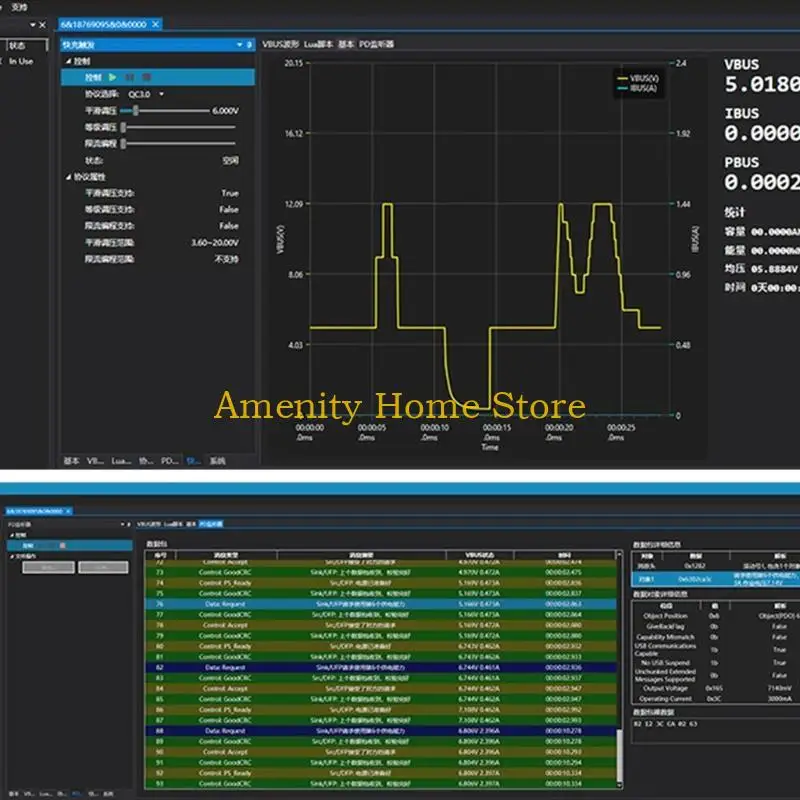Switch to the VBUS波形 tab above the chart
800x800 pixels.
click(281, 44)
